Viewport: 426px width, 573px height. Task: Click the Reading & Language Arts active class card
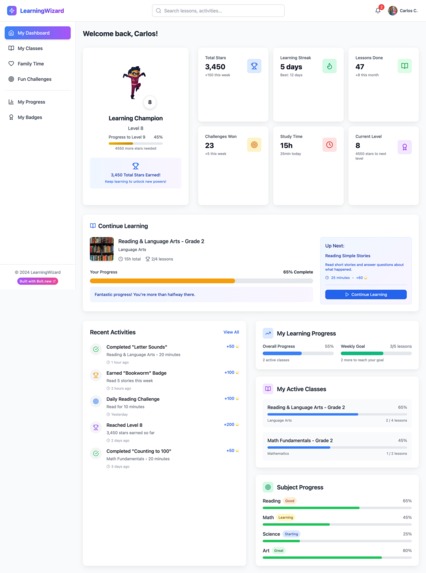pos(337,414)
